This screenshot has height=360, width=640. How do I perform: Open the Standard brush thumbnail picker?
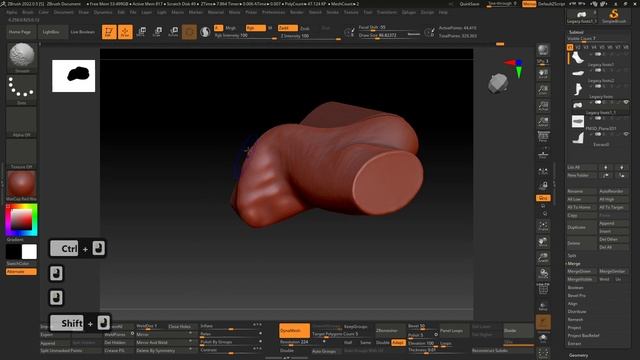(22, 57)
